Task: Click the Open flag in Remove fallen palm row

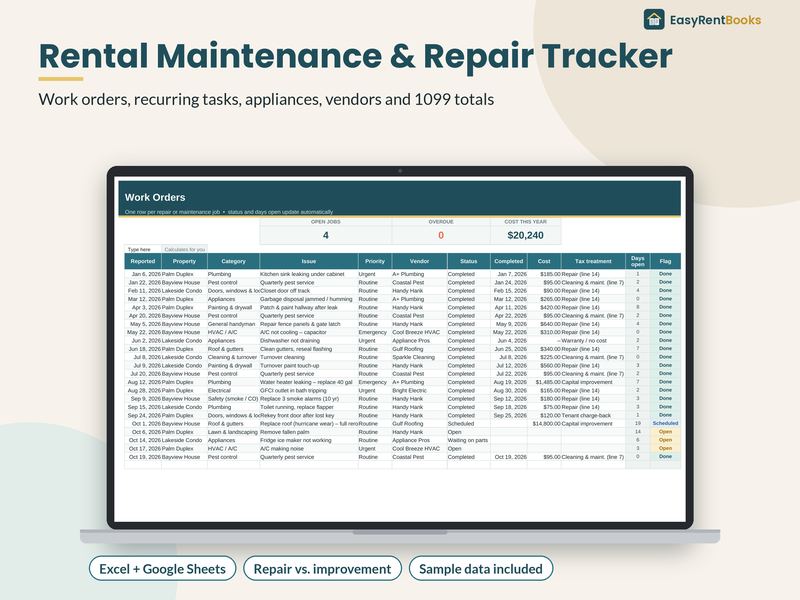Action: (665, 432)
